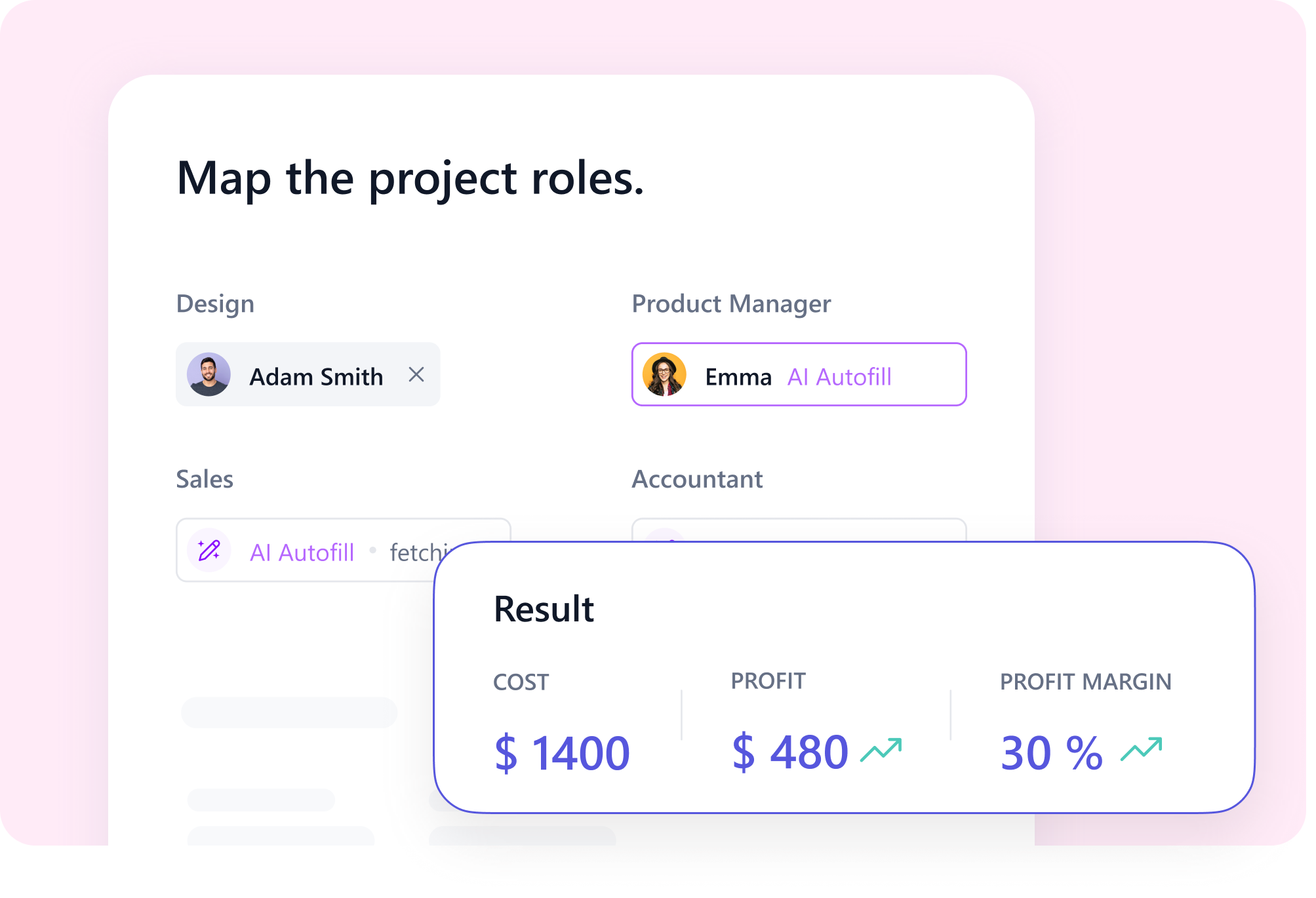Click the Accountant role input field
The width and height of the screenshot is (1316, 898).
(x=799, y=530)
